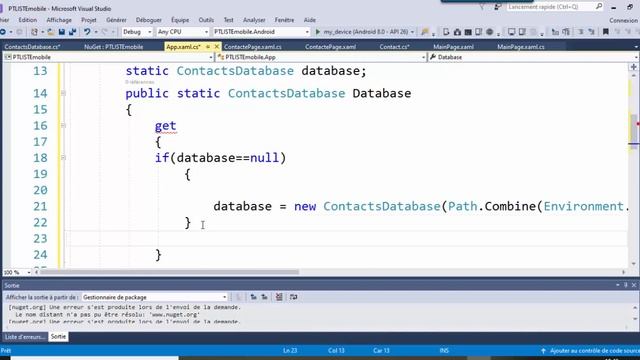Open the my_device target dropdown arrow
640x360 pixels.
412,32
